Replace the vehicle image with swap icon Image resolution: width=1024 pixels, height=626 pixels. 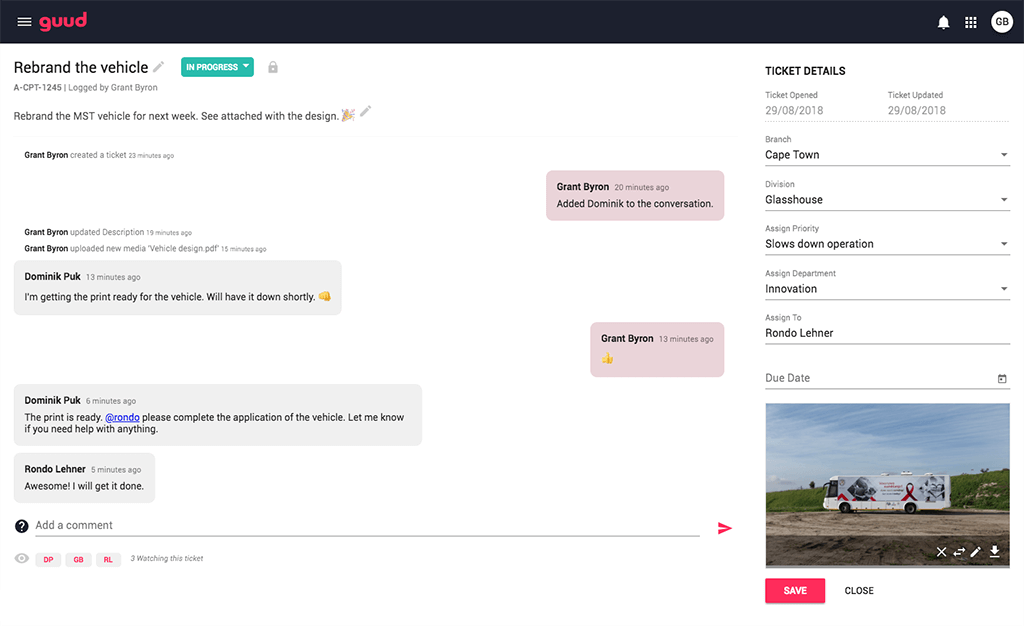pos(959,552)
